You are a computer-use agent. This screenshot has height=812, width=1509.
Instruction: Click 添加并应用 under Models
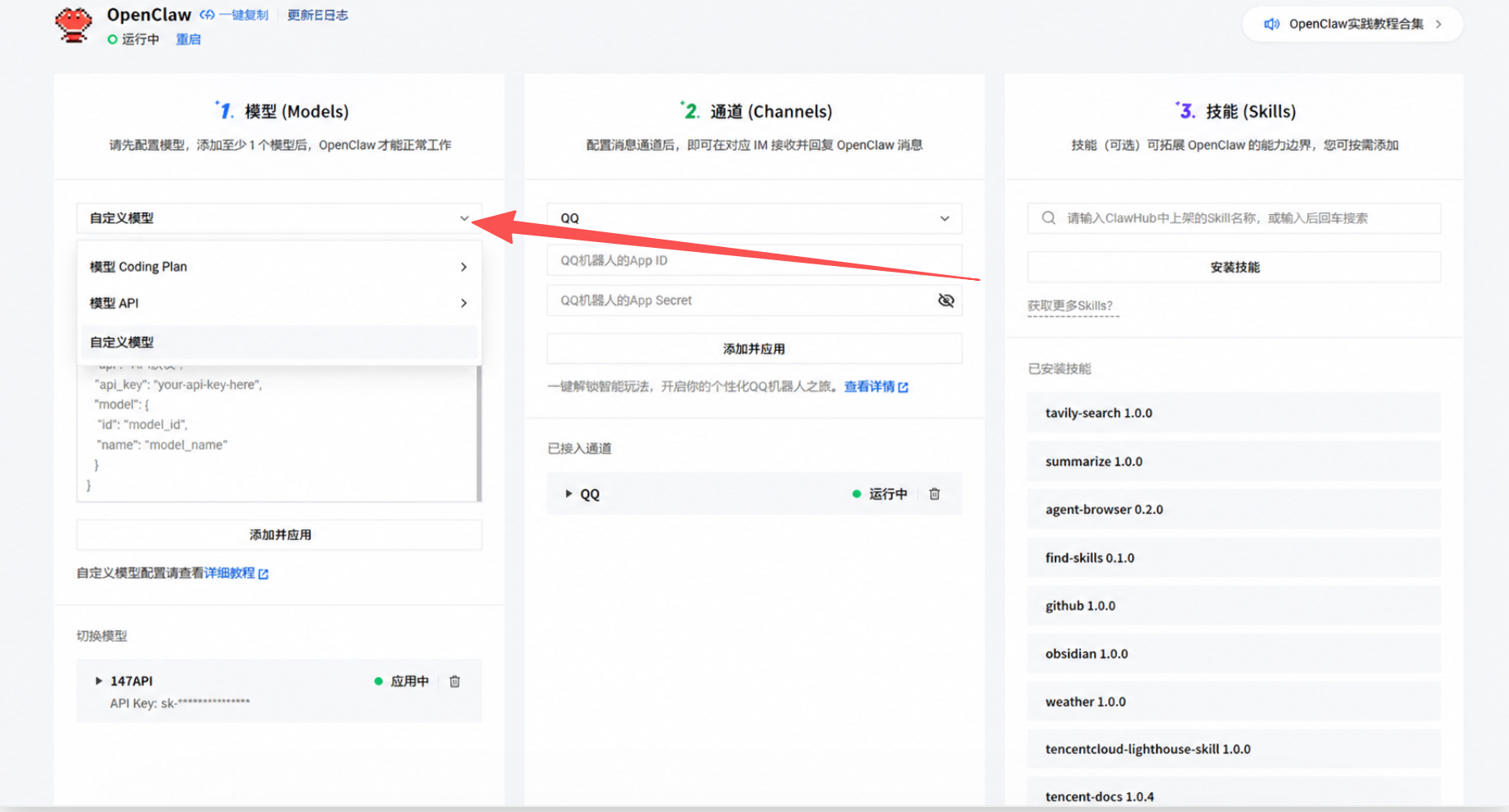279,534
